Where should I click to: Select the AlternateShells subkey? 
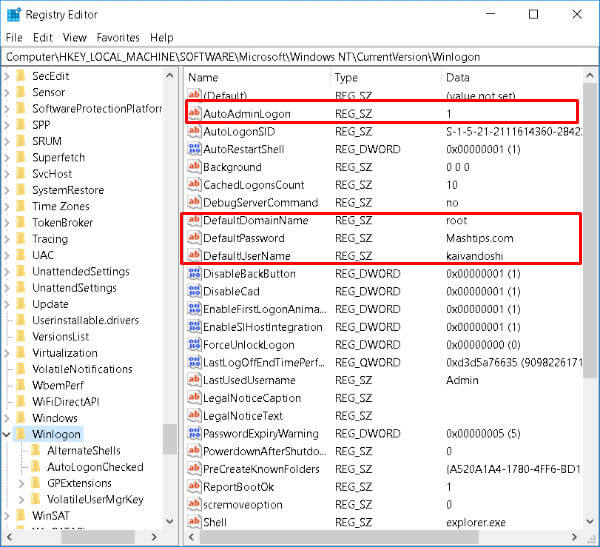pos(84,451)
